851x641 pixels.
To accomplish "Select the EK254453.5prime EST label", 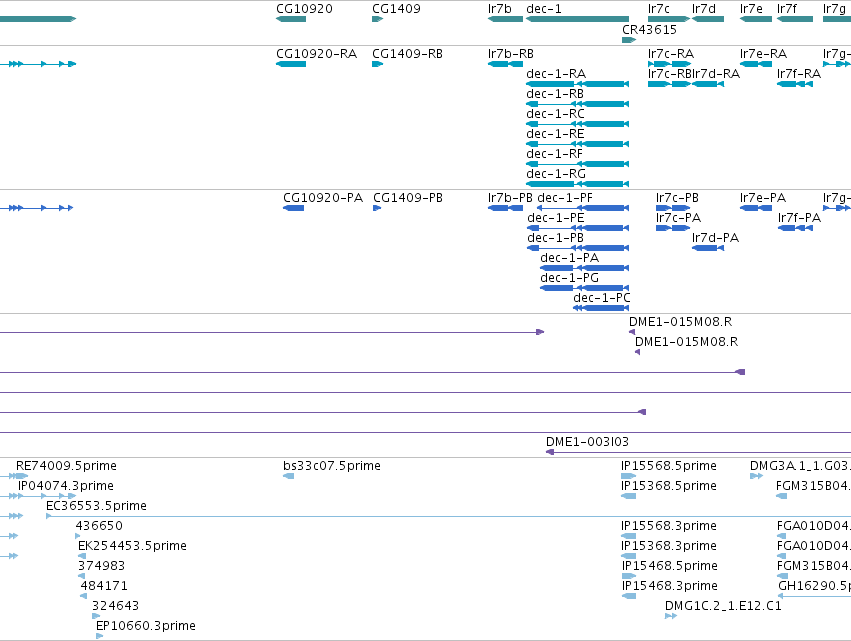I will pos(132,547).
